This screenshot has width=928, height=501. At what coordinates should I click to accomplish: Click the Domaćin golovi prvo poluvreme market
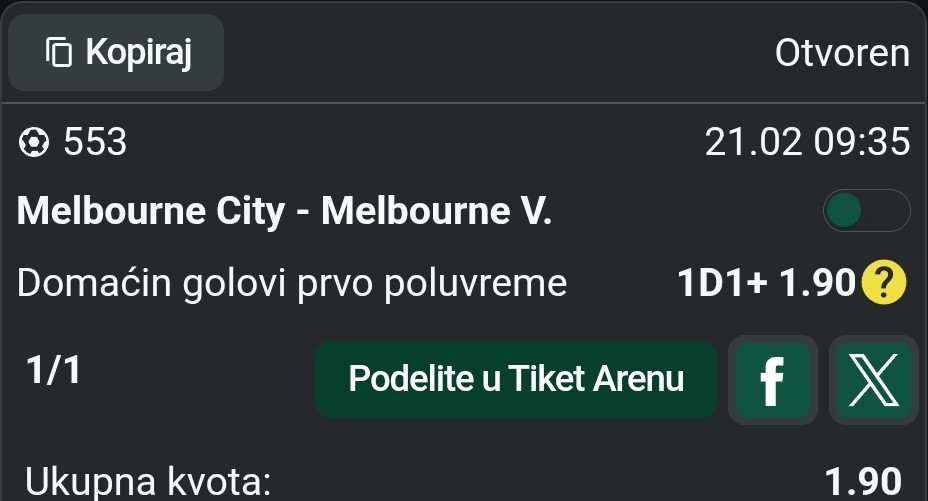(x=292, y=285)
